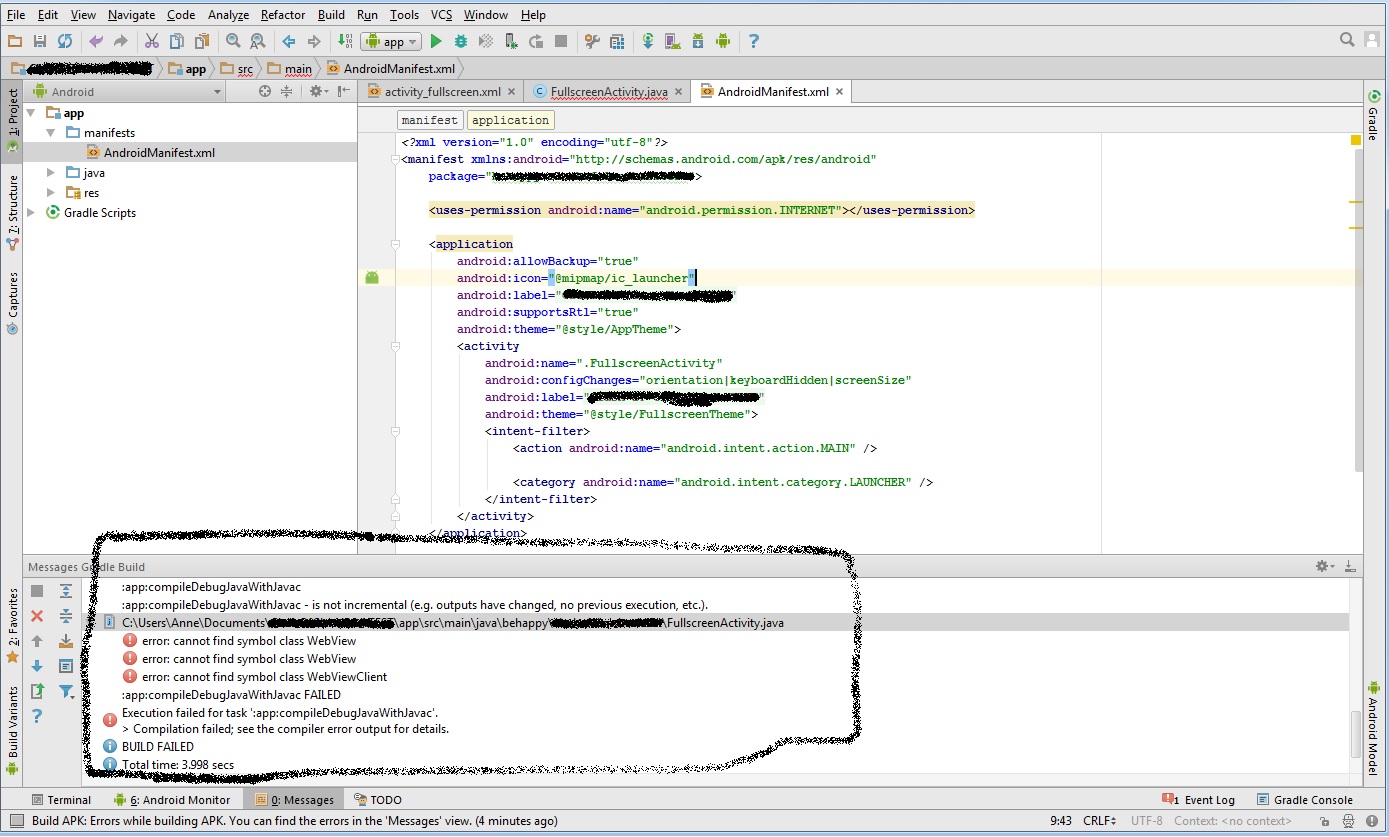
Task: Expand all messages in the Gradle Build panel
Action: click(66, 591)
